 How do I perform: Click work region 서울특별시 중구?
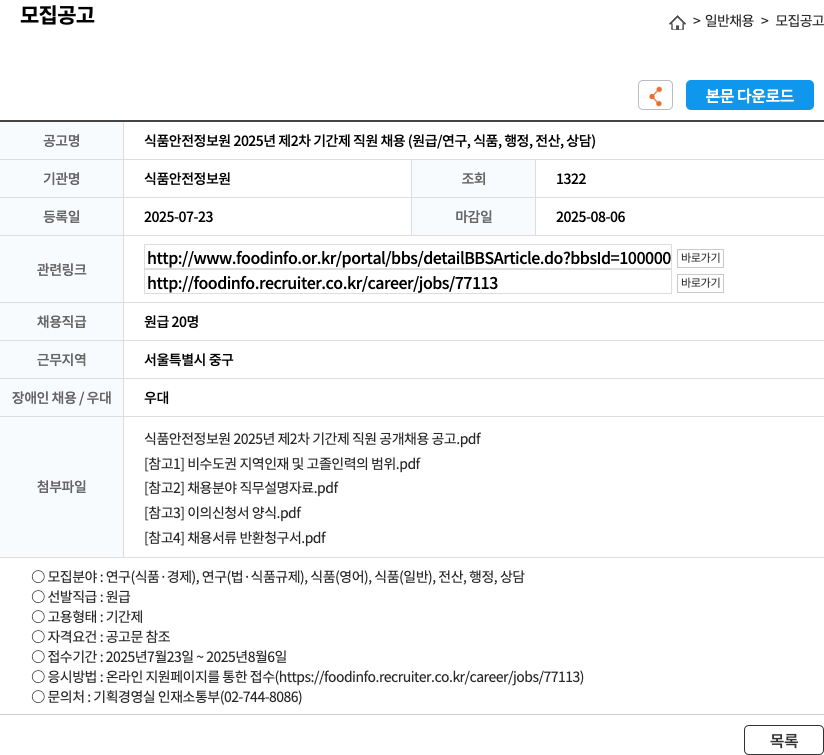189,360
